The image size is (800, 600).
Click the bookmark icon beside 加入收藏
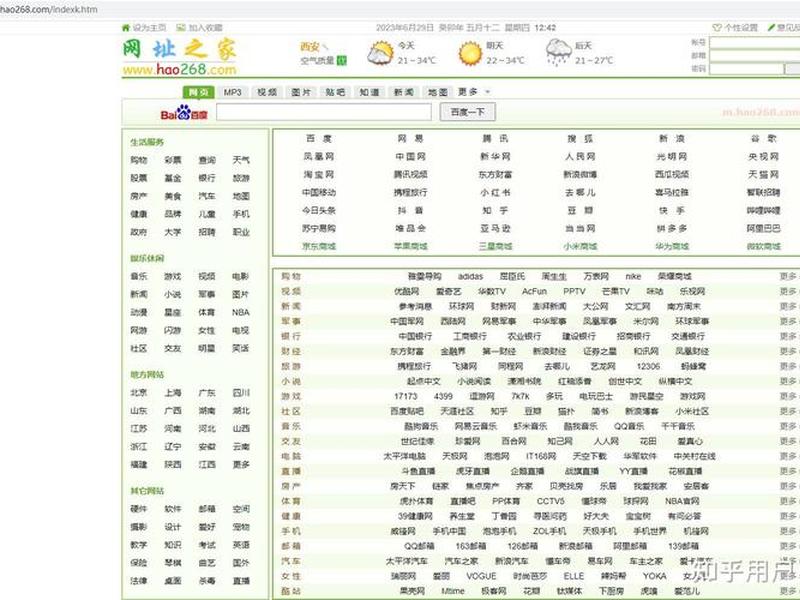tap(181, 28)
